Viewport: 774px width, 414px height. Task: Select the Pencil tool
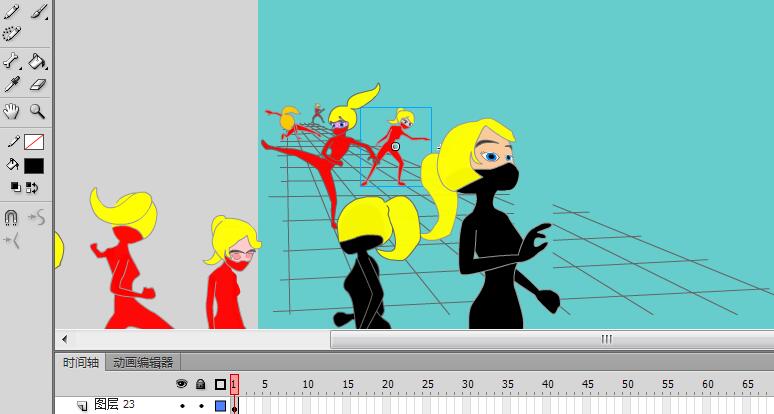(12, 11)
